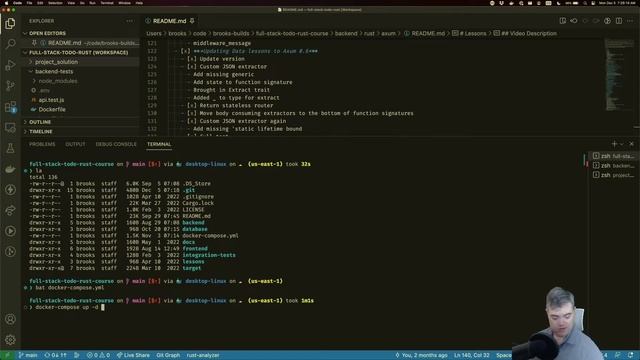Open Remote Explorer icon in activity bar
This screenshot has height=360, width=640.
(x=10, y=127)
